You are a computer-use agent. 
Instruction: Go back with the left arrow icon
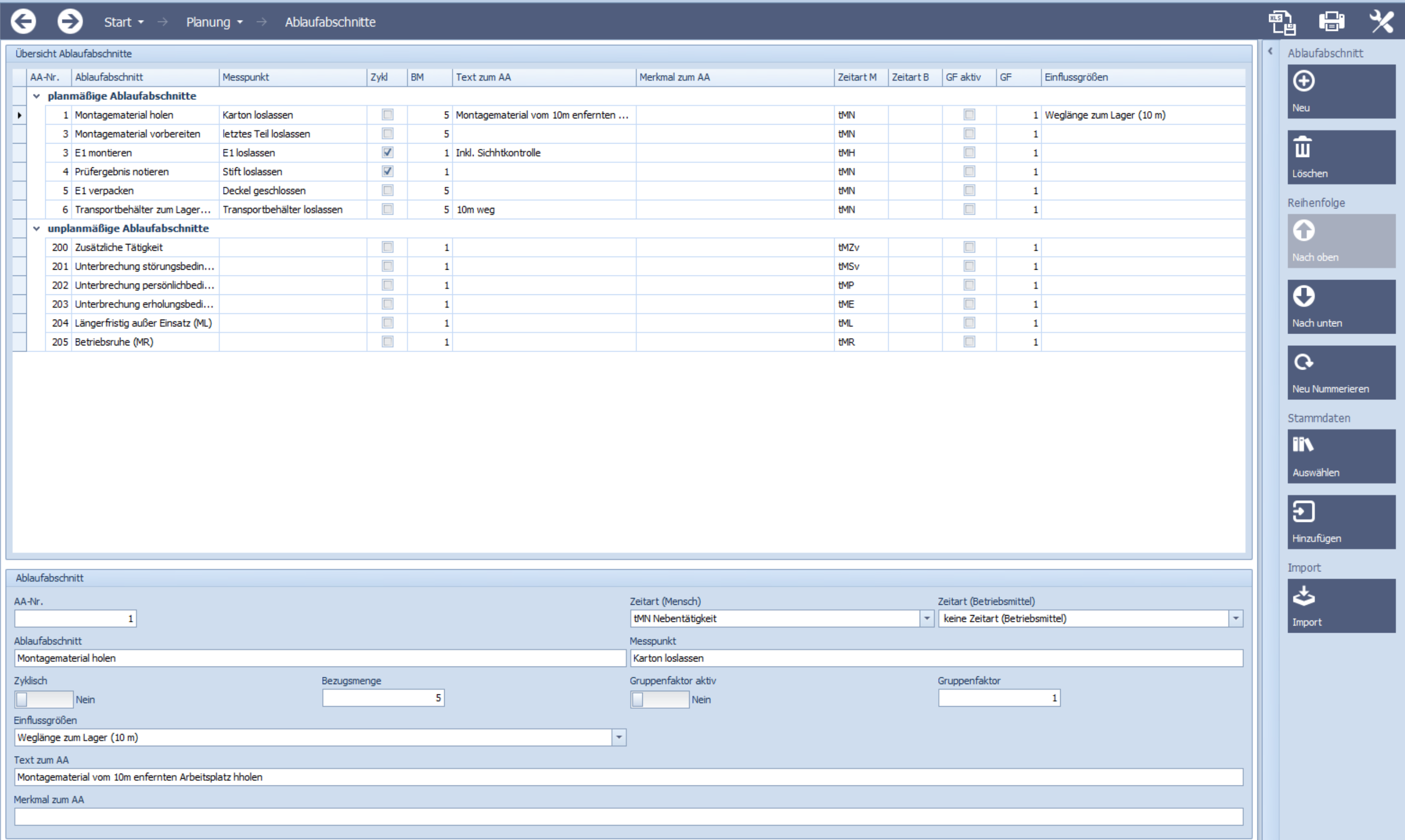(x=23, y=22)
